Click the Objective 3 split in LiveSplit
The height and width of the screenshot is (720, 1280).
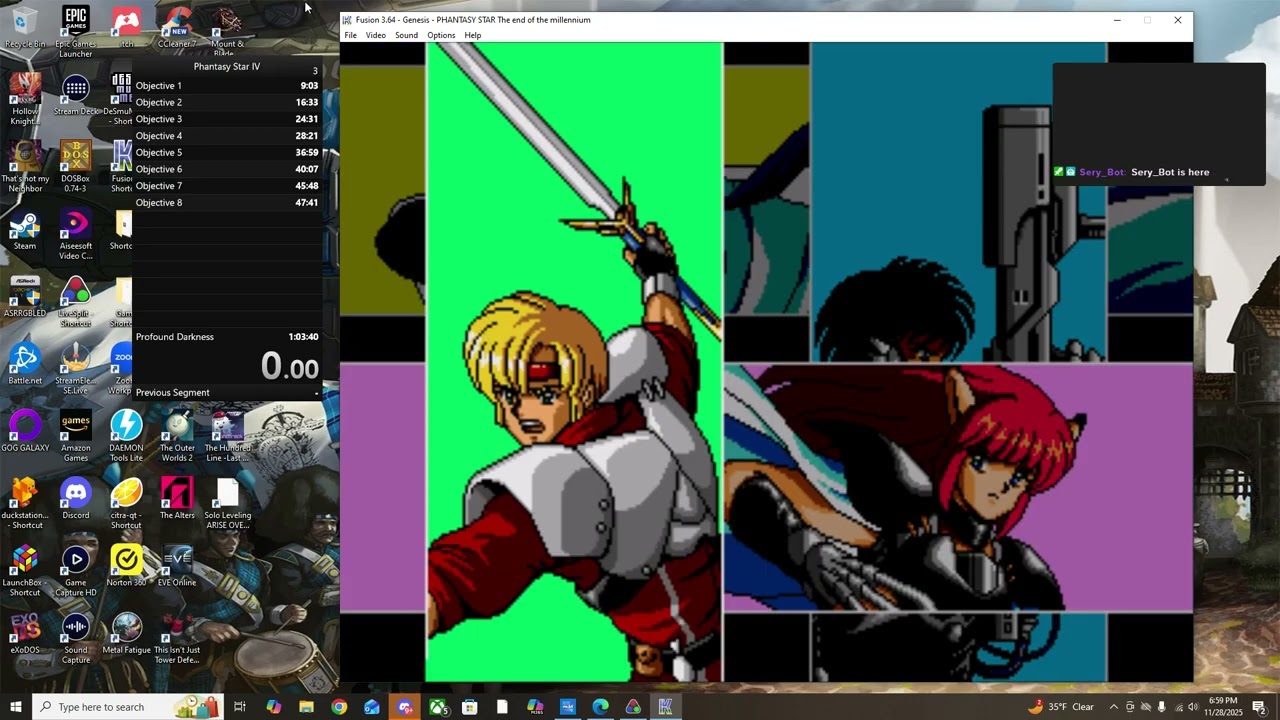tap(227, 119)
